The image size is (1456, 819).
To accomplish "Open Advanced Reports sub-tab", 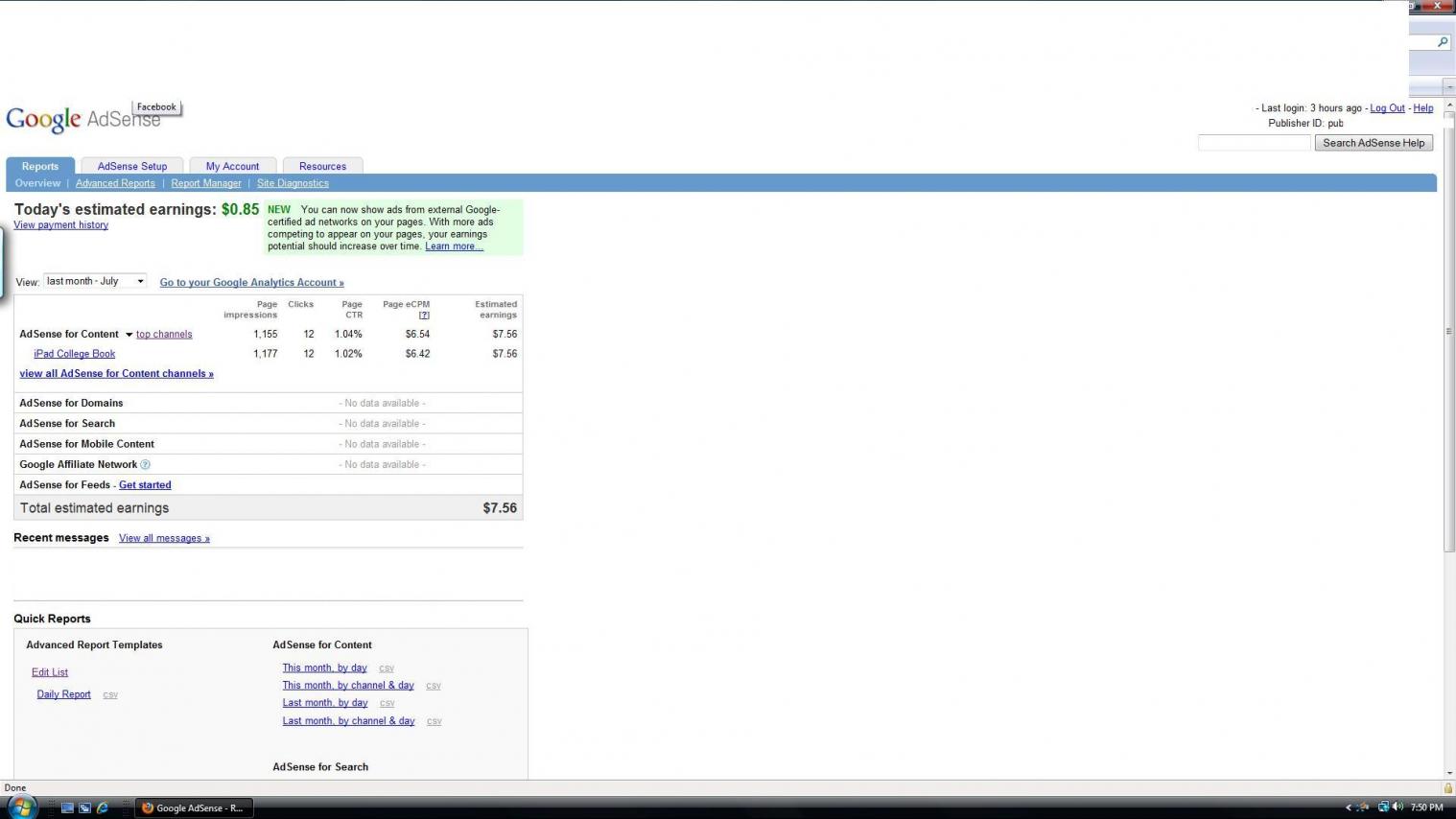I will 115,183.
